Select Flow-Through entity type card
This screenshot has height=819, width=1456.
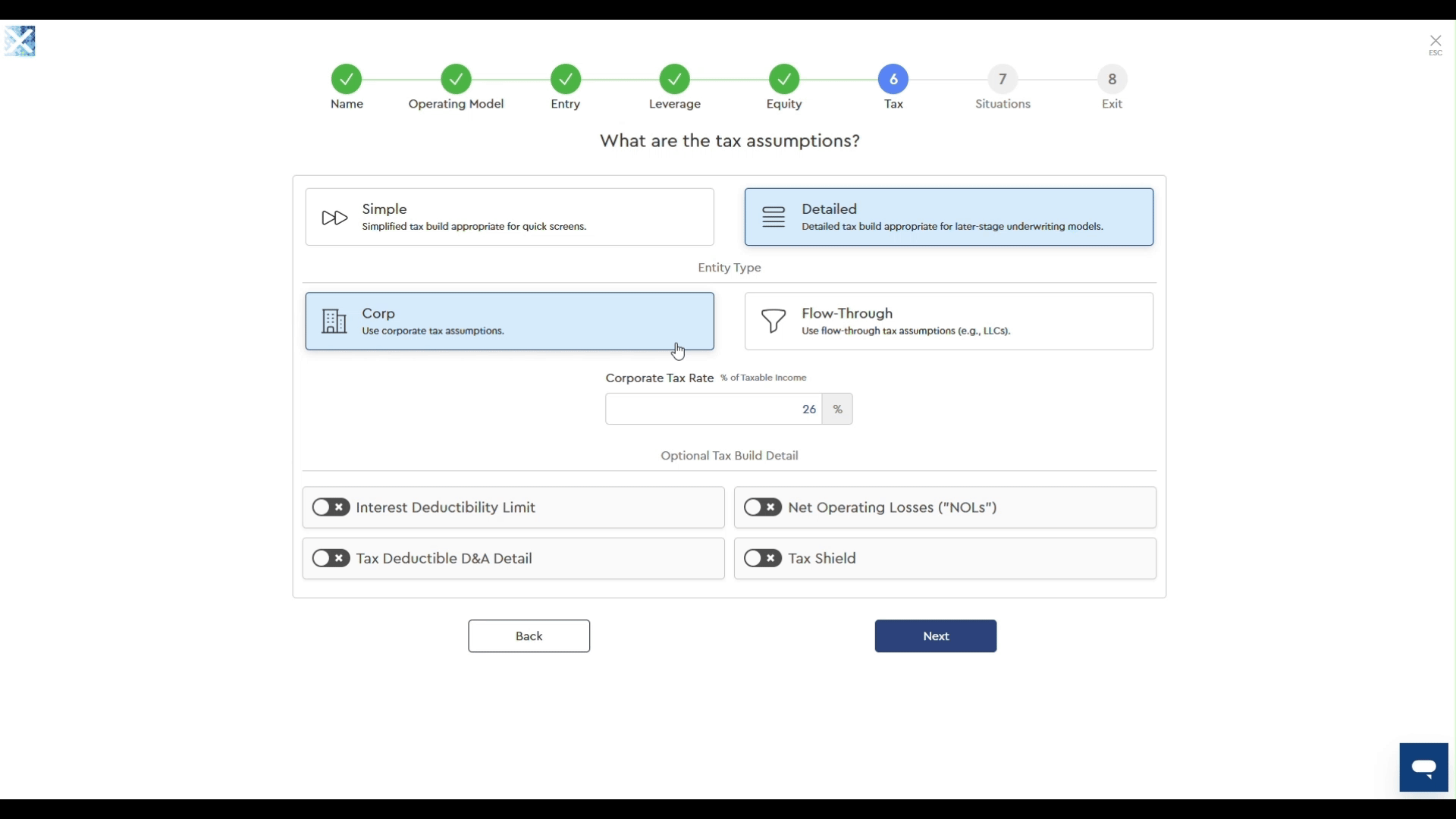(949, 322)
